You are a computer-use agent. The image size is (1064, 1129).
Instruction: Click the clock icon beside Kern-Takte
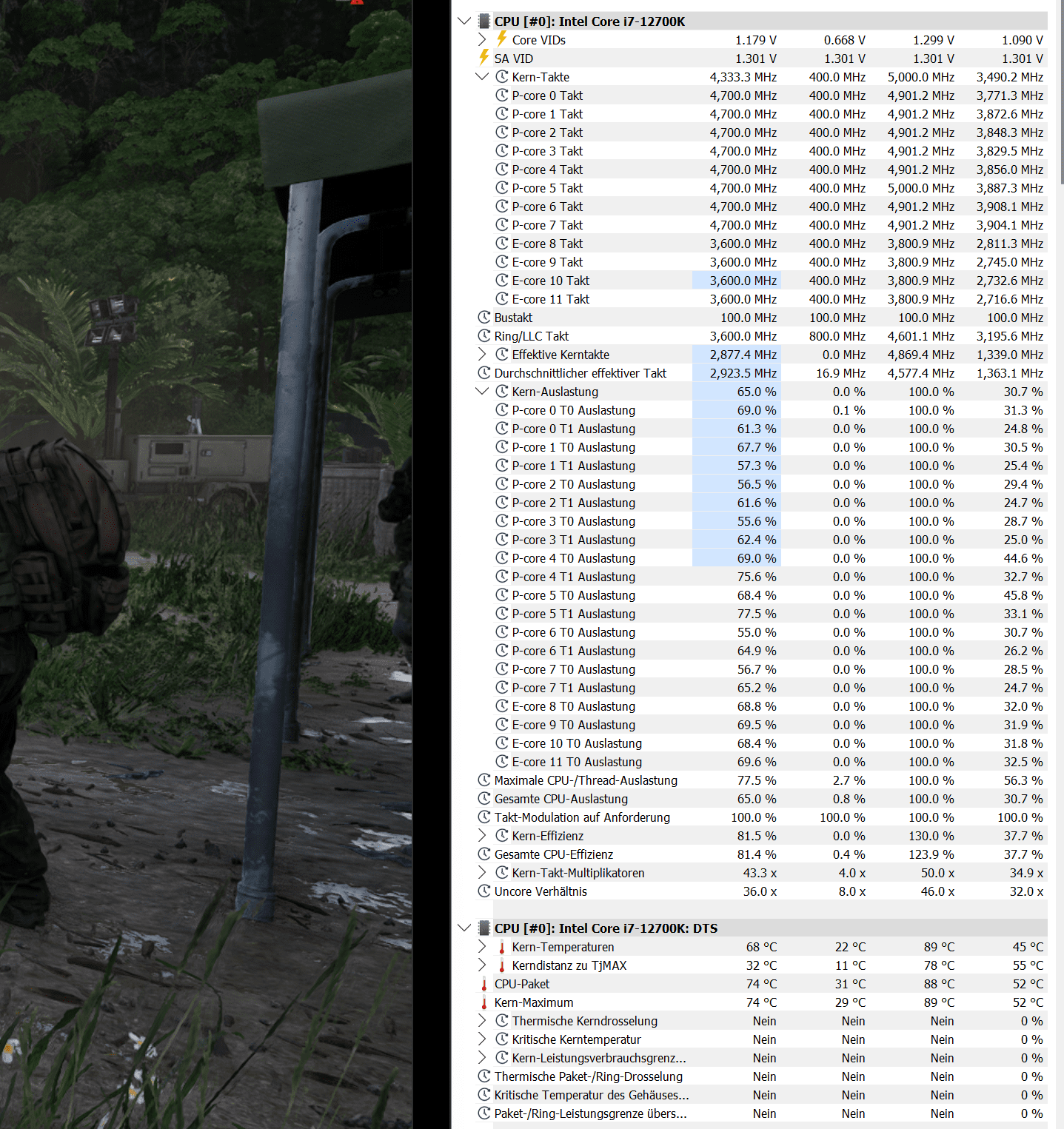pos(502,77)
